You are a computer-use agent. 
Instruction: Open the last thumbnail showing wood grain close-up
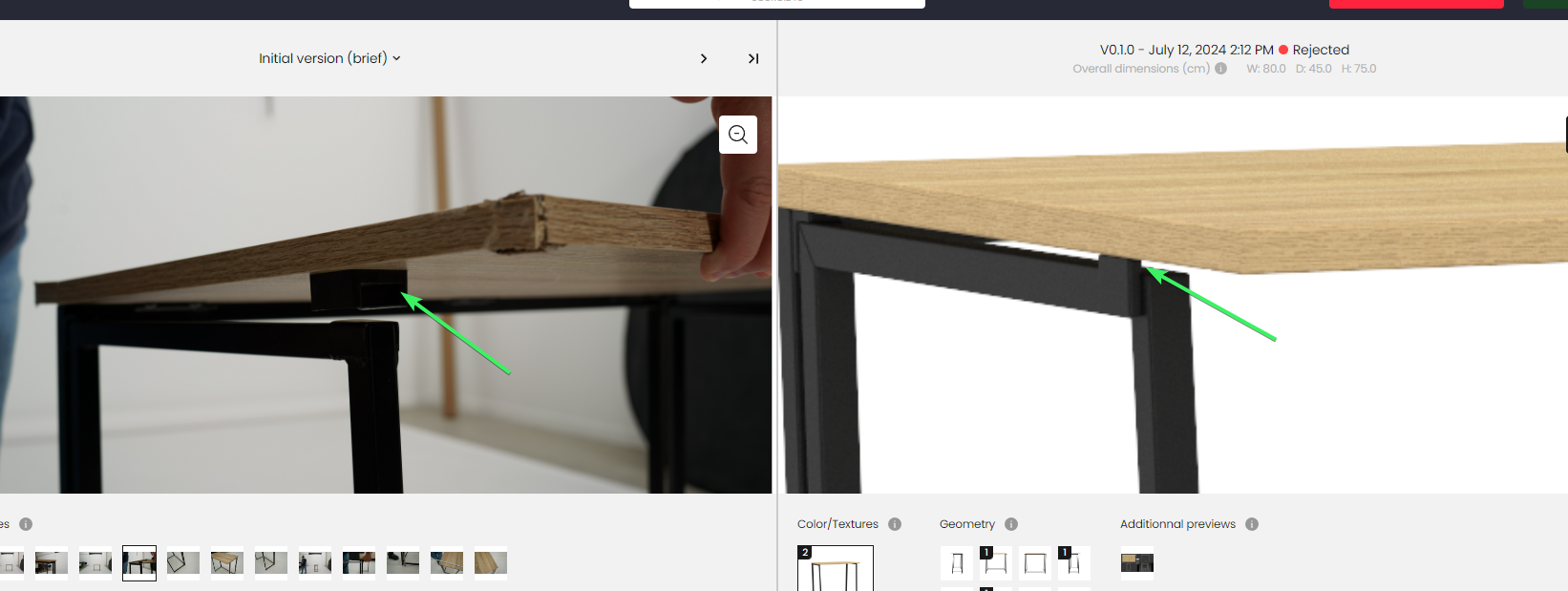pyautogui.click(x=491, y=563)
